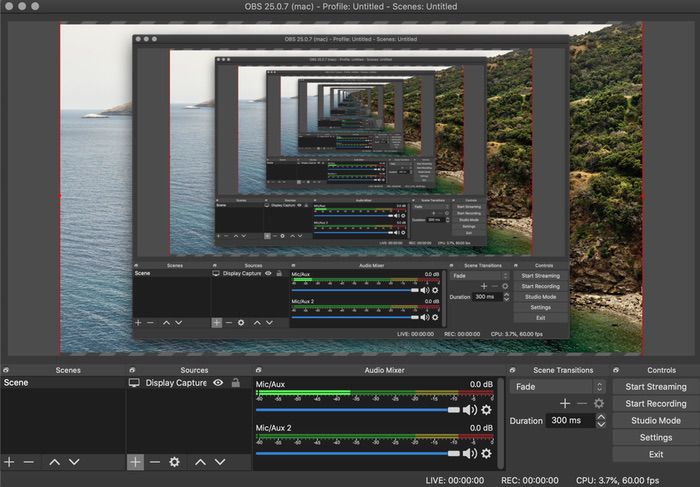
Task: Click Start Recording button
Action: click(656, 404)
